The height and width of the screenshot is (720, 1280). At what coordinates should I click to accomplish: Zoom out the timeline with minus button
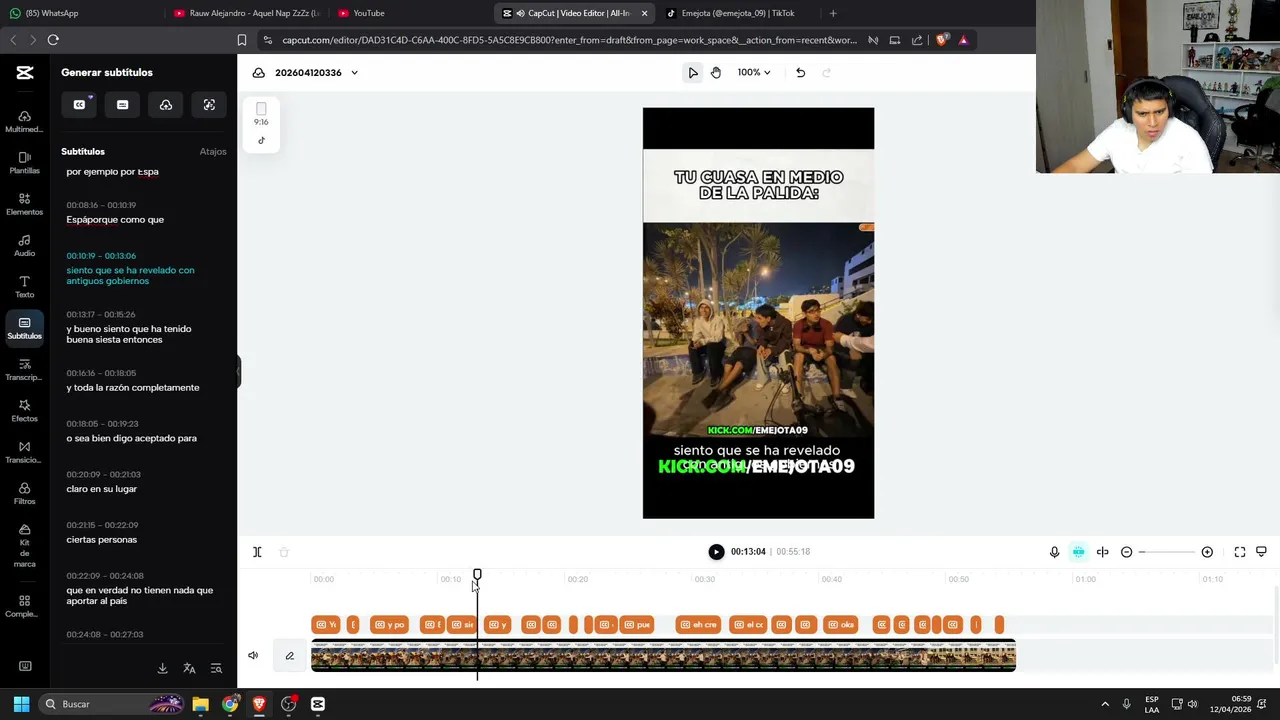1126,552
